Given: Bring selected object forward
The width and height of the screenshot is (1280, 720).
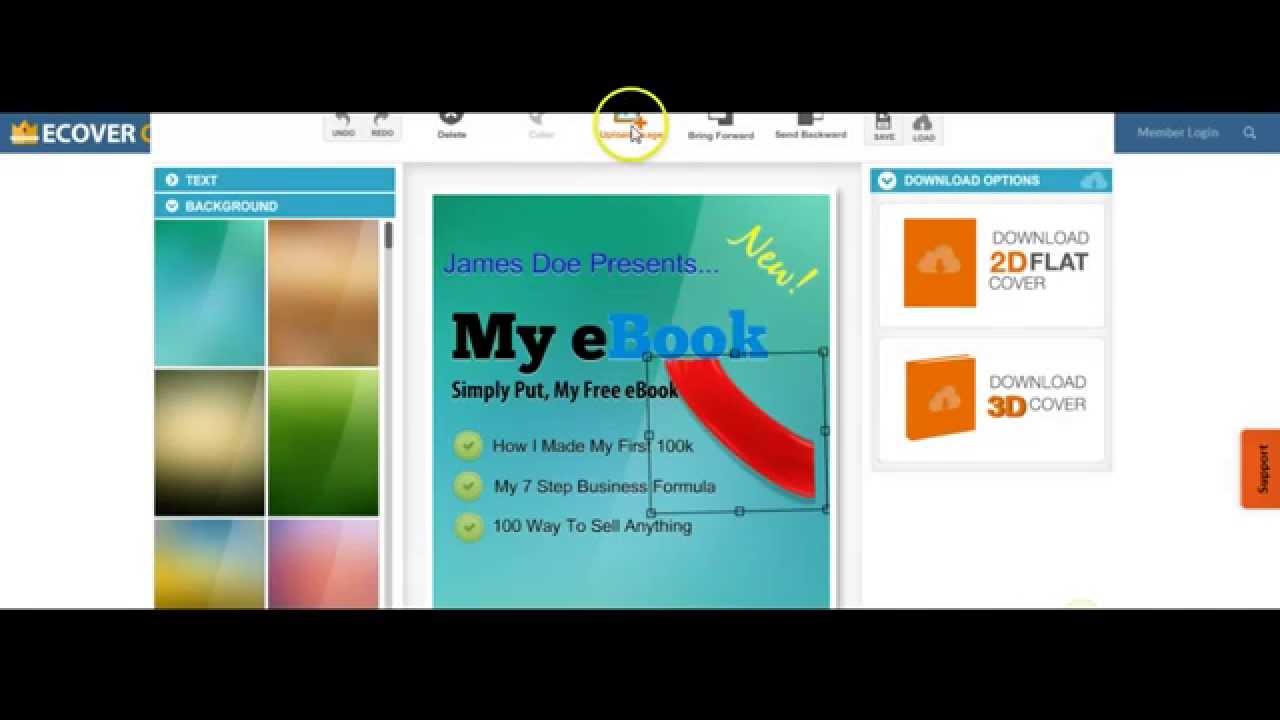Looking at the screenshot, I should pos(720,127).
